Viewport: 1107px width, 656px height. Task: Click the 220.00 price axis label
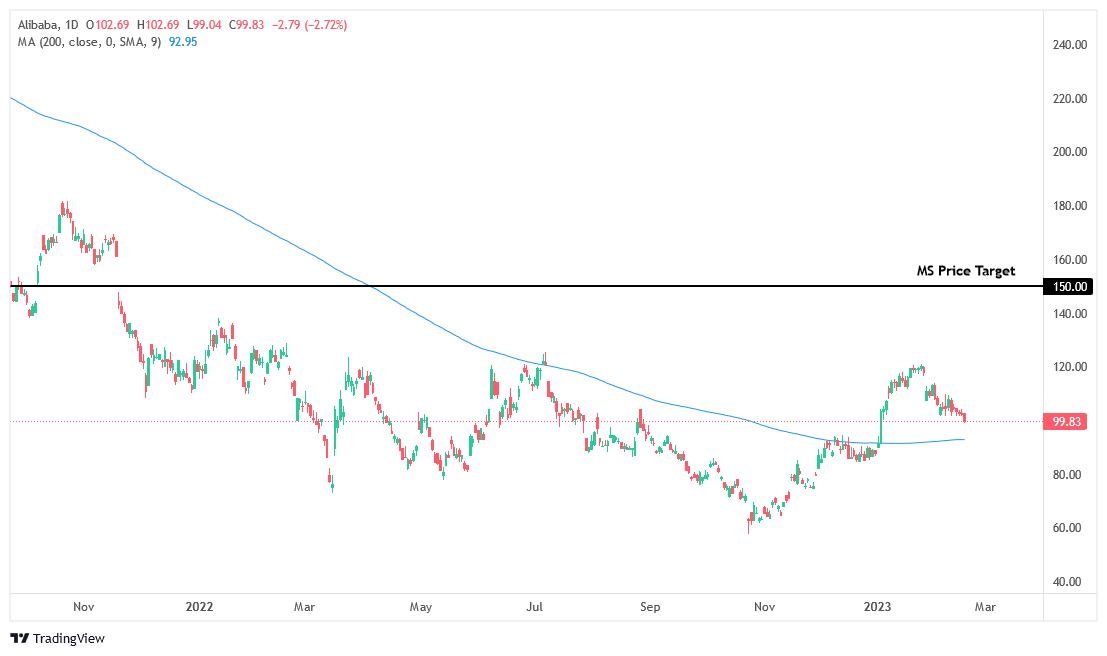pyautogui.click(x=1070, y=98)
